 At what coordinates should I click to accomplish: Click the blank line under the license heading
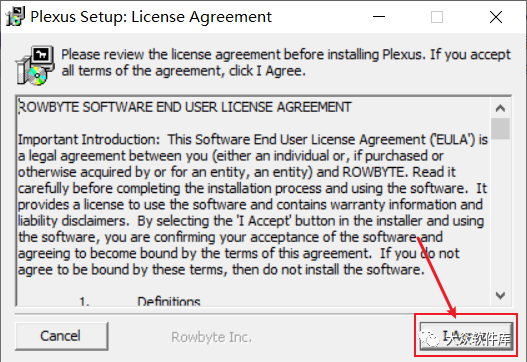pos(253,123)
